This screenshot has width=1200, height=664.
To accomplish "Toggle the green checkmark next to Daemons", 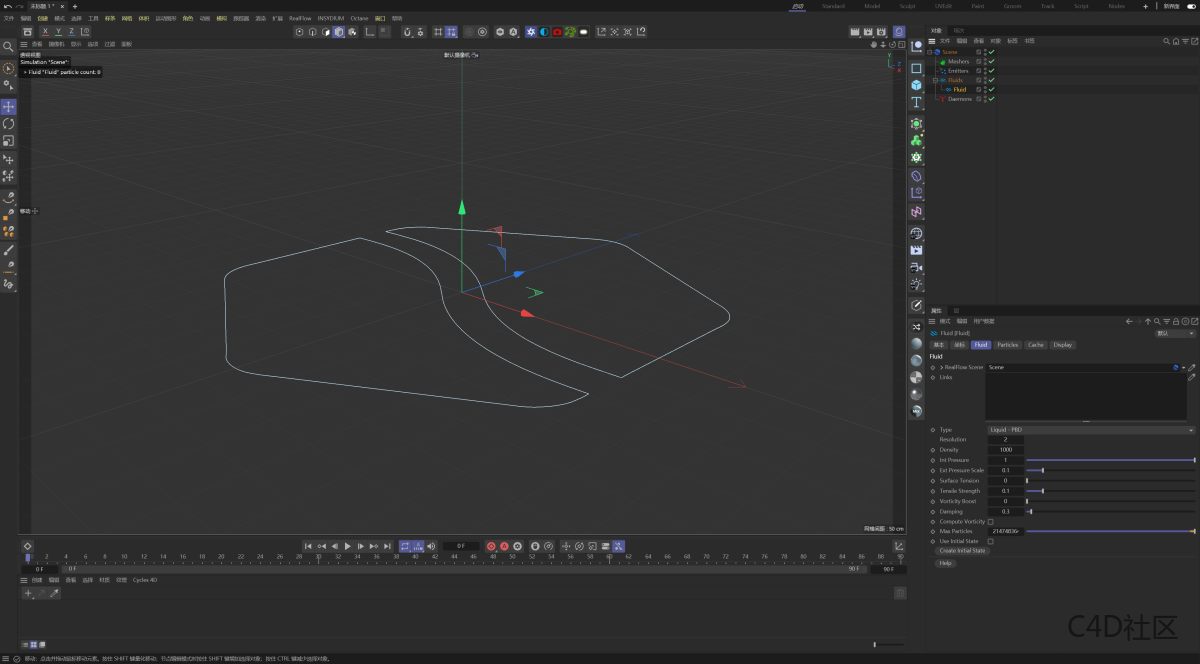I will coord(991,99).
